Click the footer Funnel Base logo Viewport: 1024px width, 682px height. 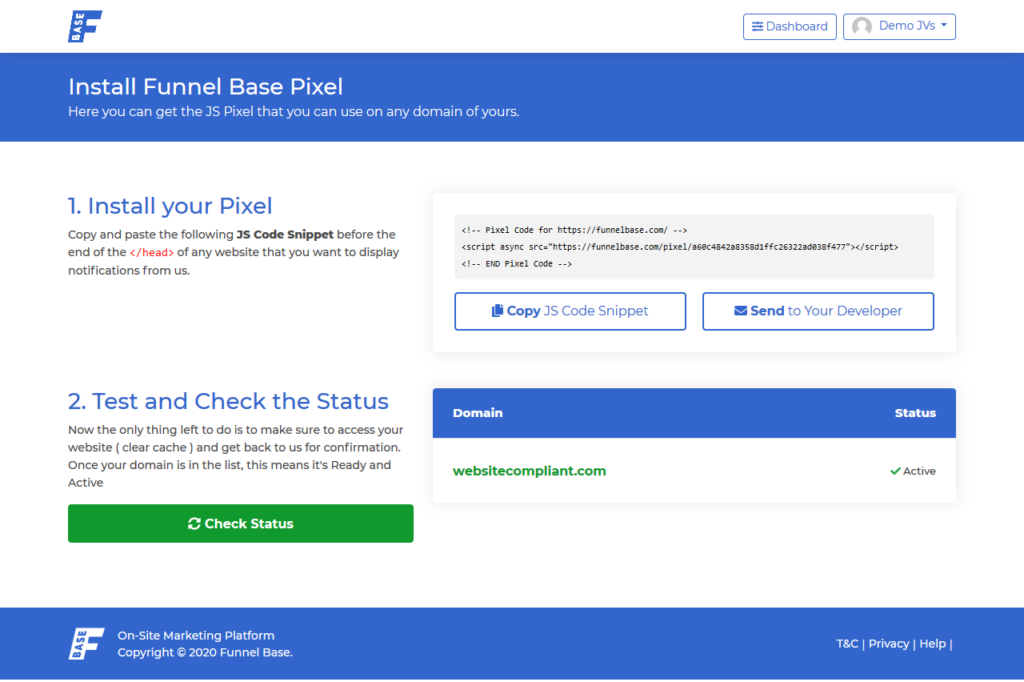(x=86, y=643)
